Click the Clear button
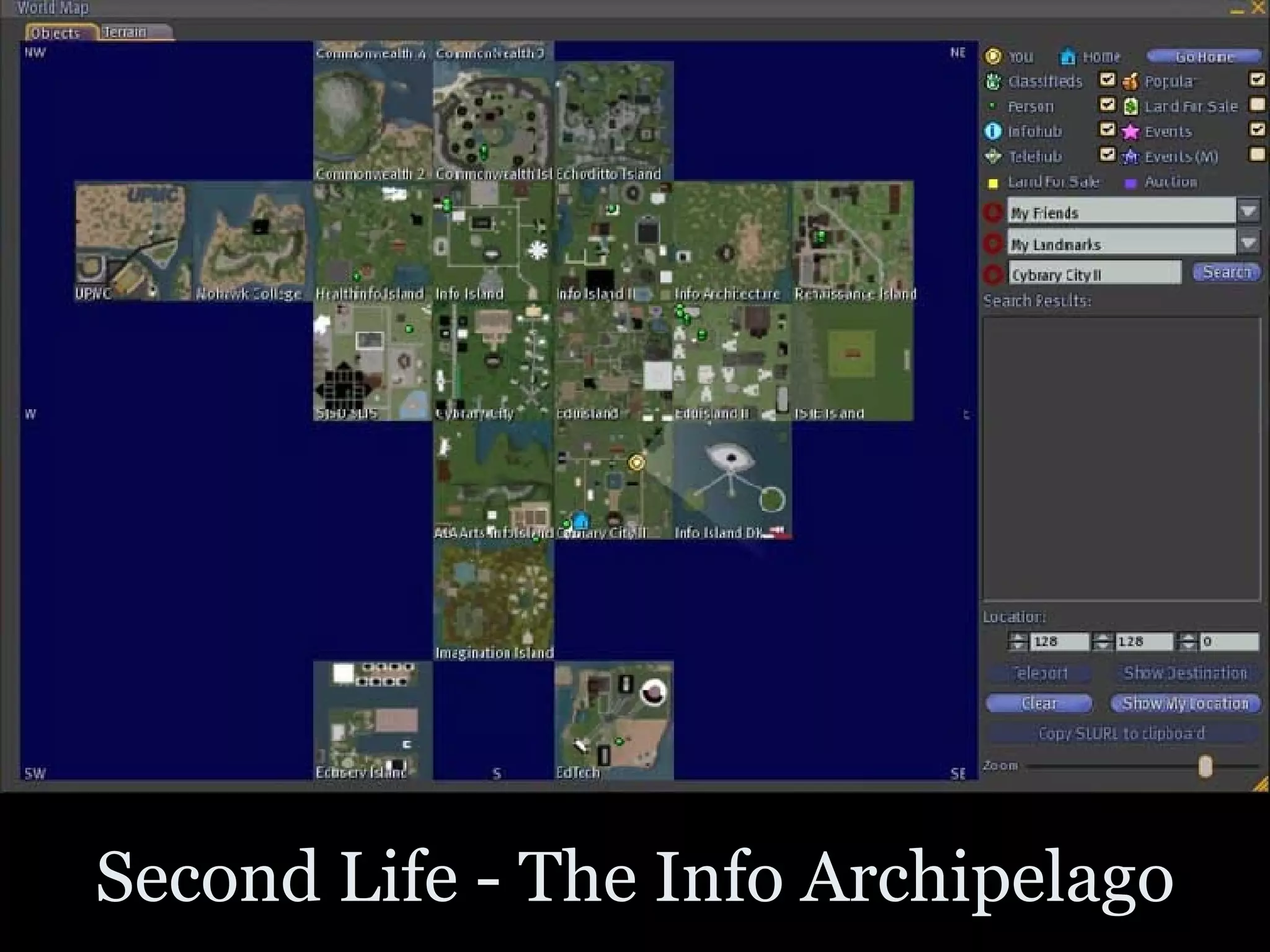Image resolution: width=1270 pixels, height=952 pixels. (x=1039, y=703)
